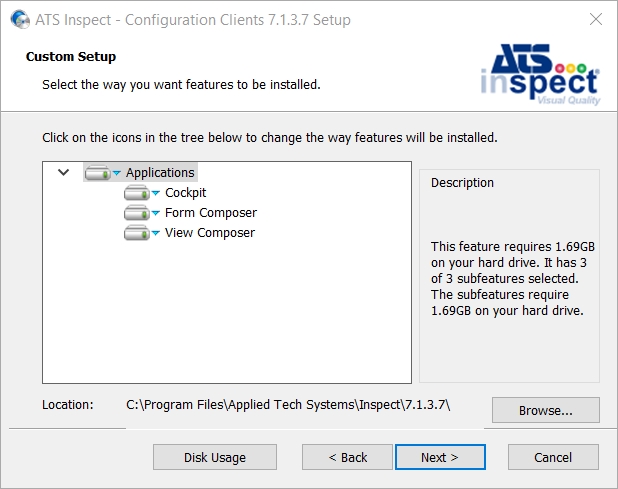Viewport: 618px width, 489px height.
Task: Open the View Composer install-option dropdown arrow
Action: pos(156,233)
